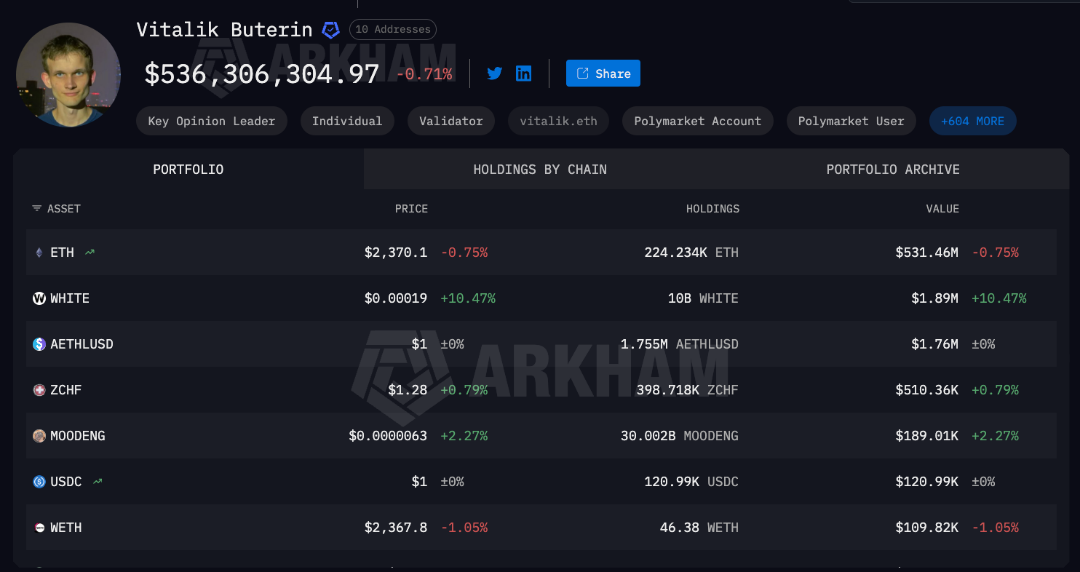The image size is (1080, 572).
Task: Click the 46.38 WETH holdings cell
Action: [x=699, y=527]
